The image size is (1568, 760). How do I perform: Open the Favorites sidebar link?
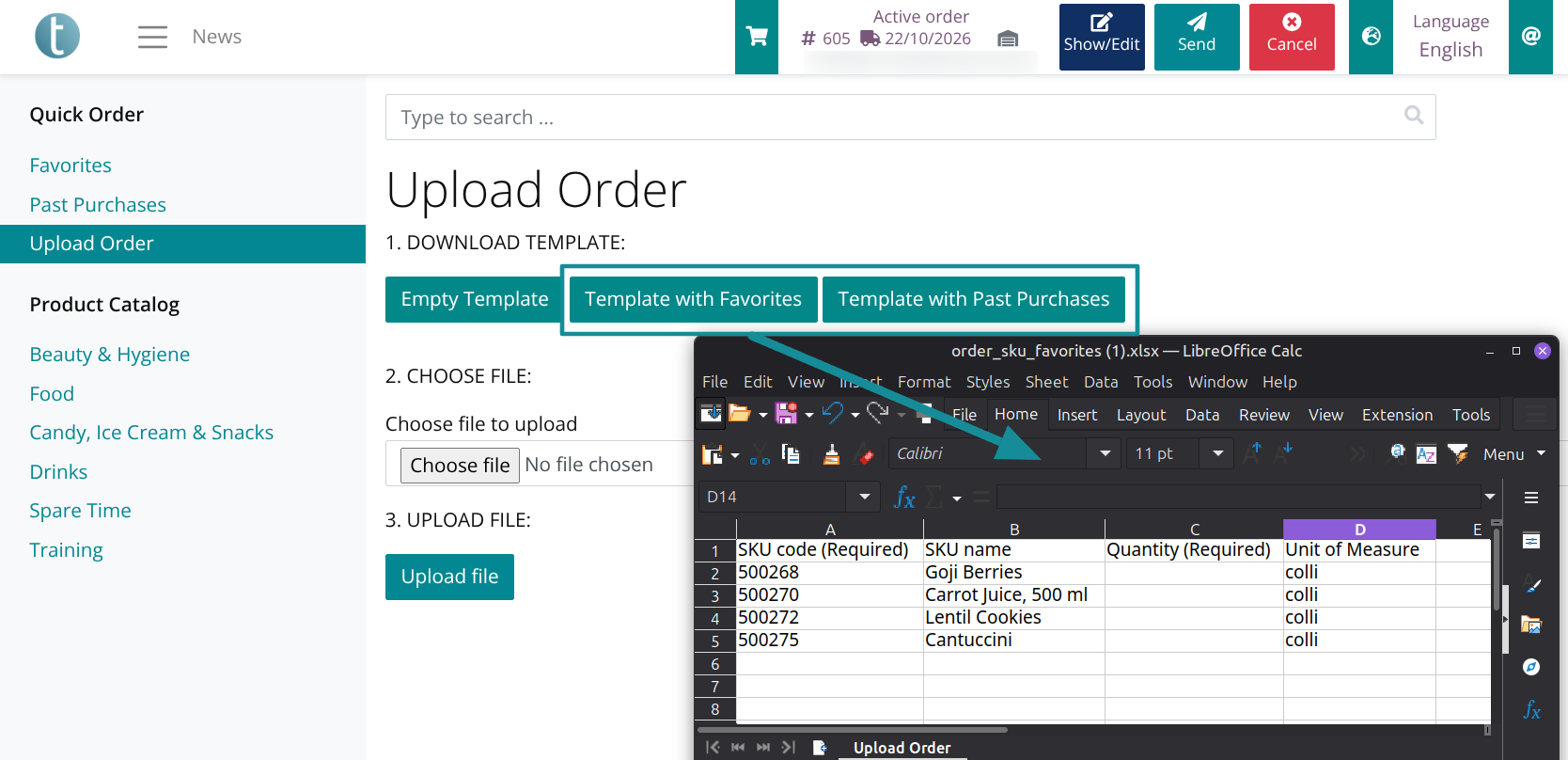tap(71, 166)
